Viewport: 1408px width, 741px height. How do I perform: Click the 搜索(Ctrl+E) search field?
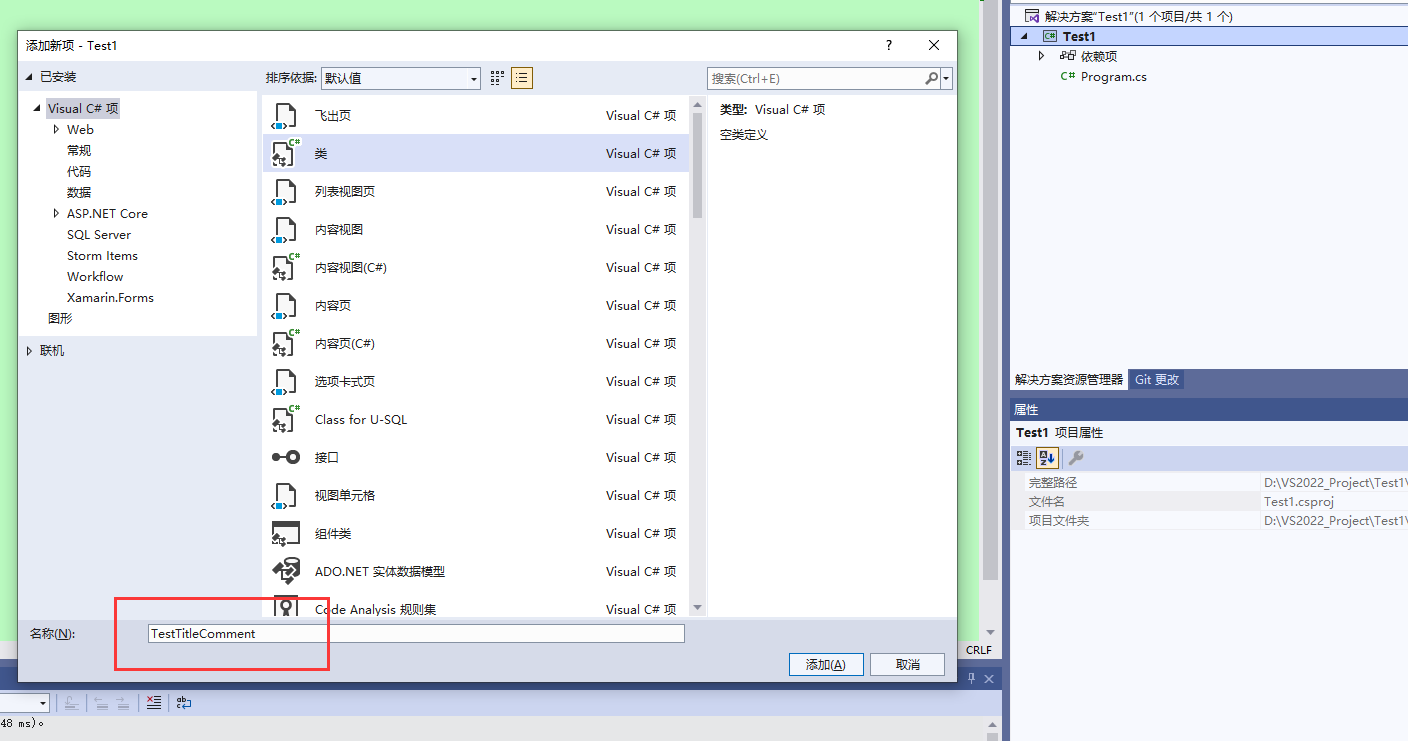tap(816, 78)
